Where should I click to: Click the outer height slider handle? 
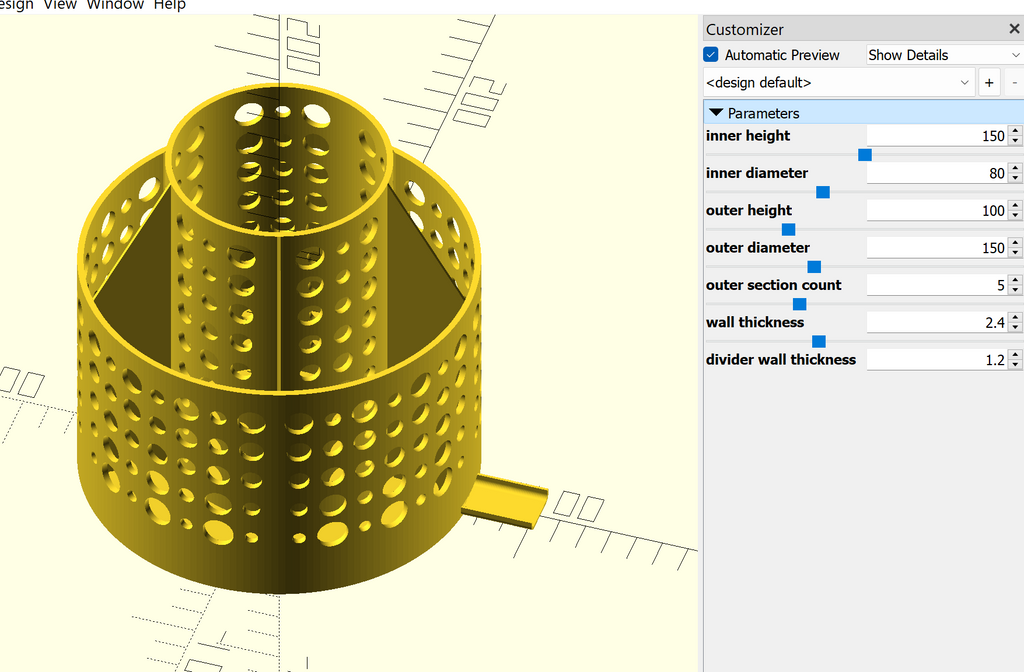click(x=788, y=229)
